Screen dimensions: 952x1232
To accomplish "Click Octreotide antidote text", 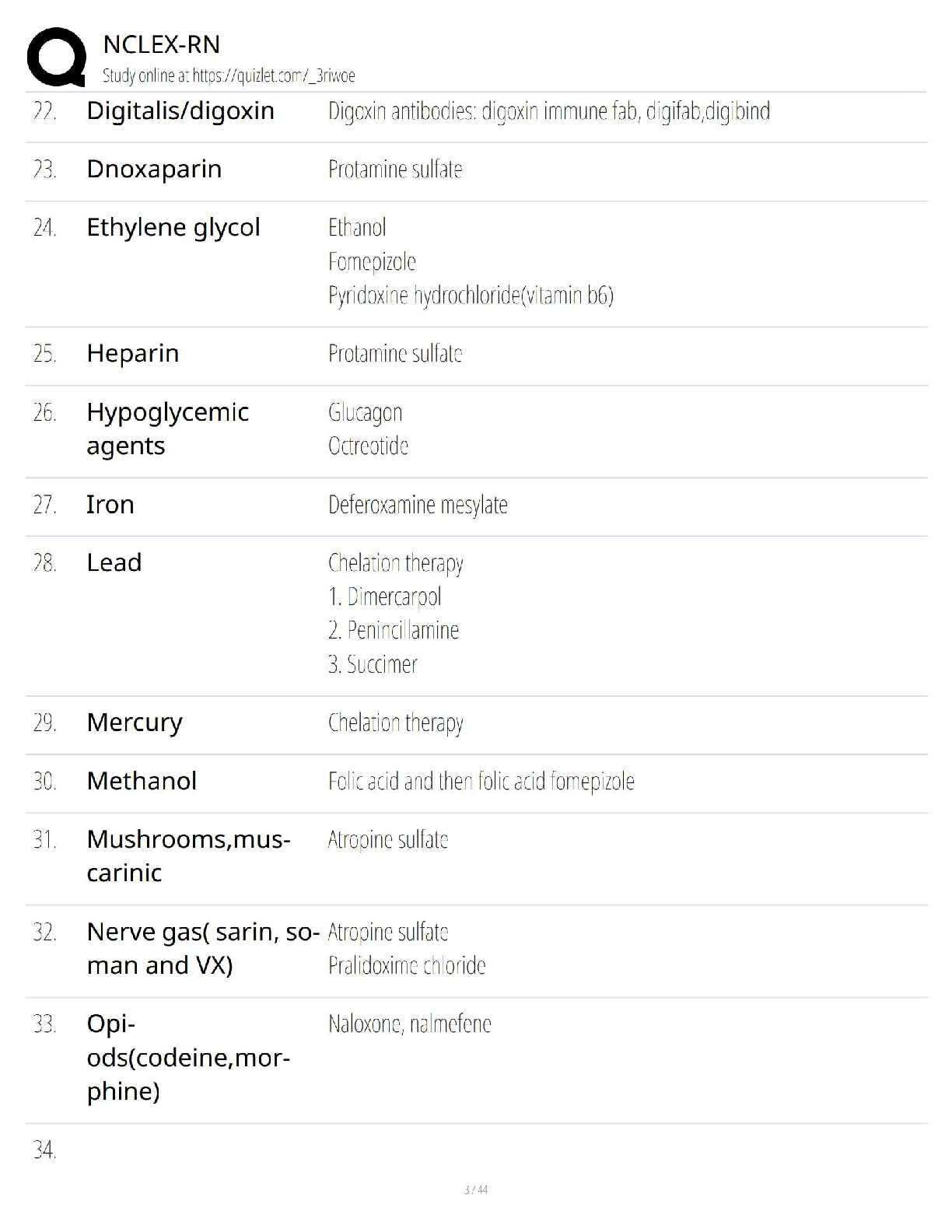I will tap(368, 446).
